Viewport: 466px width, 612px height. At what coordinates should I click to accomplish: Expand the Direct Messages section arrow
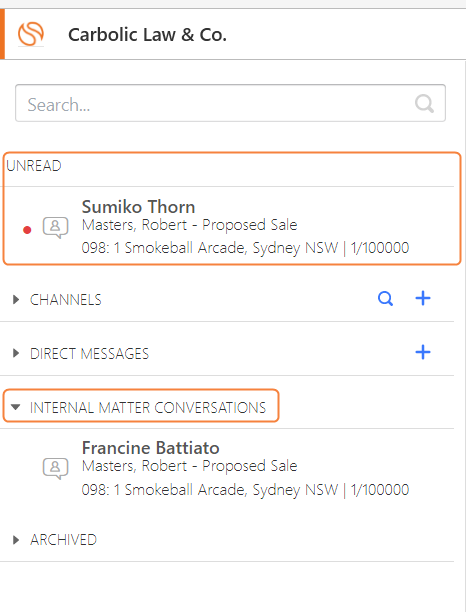click(x=16, y=353)
